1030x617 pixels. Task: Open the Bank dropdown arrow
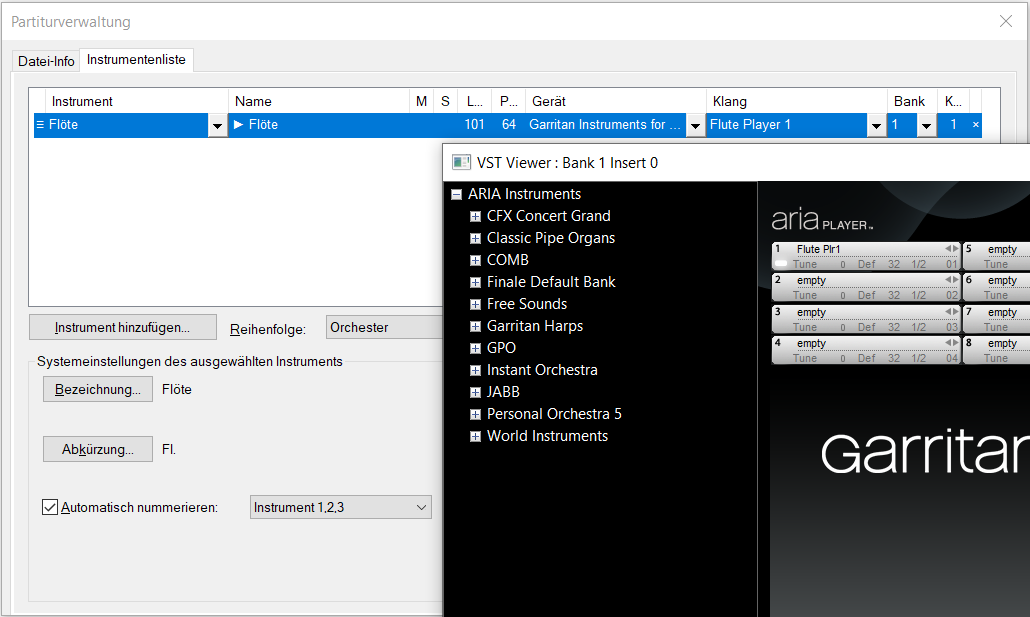pyautogui.click(x=926, y=125)
